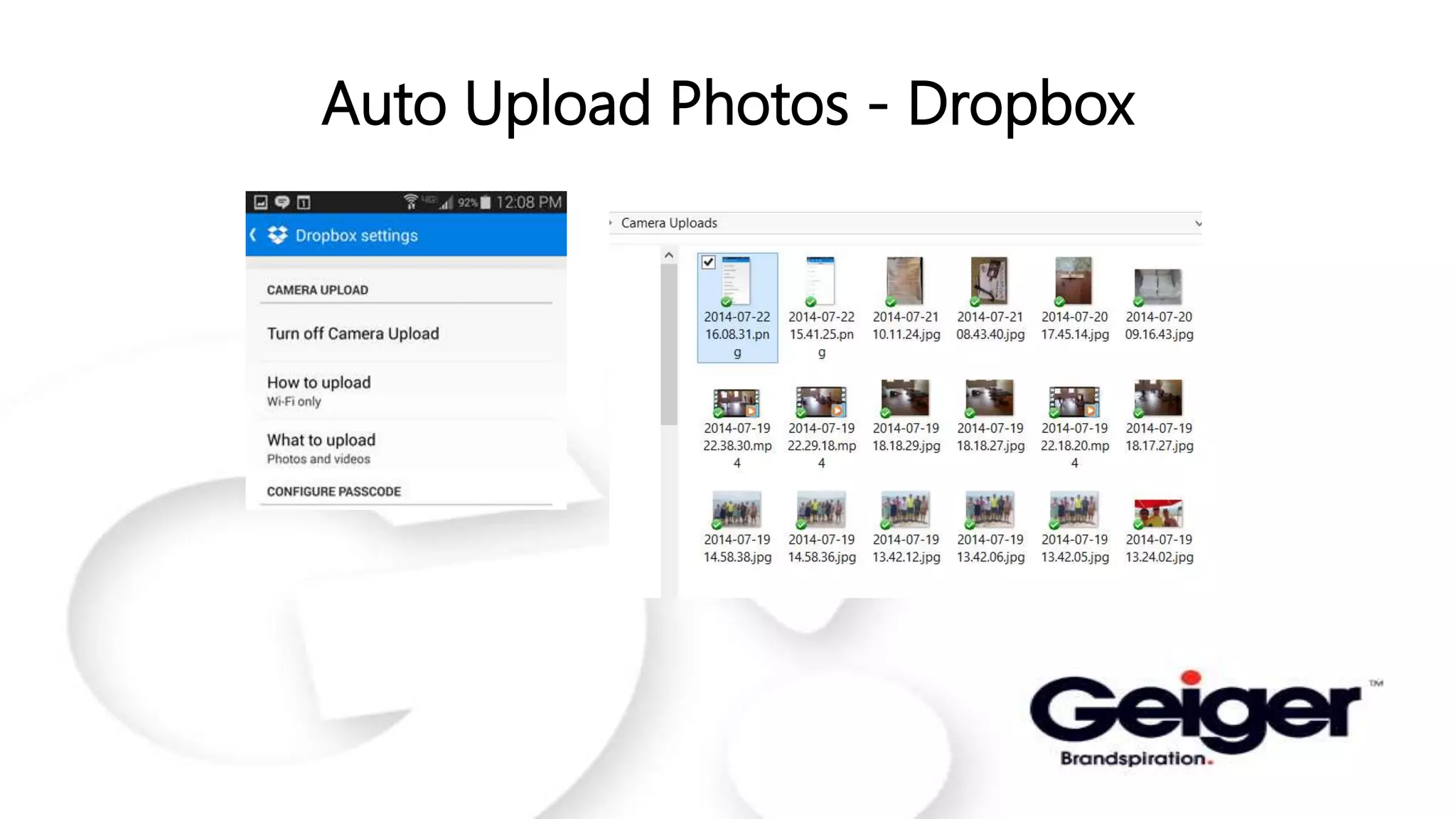The height and width of the screenshot is (819, 1456).
Task: Select photo 2014-07-21 08.43.40.jpg
Action: tap(990, 299)
